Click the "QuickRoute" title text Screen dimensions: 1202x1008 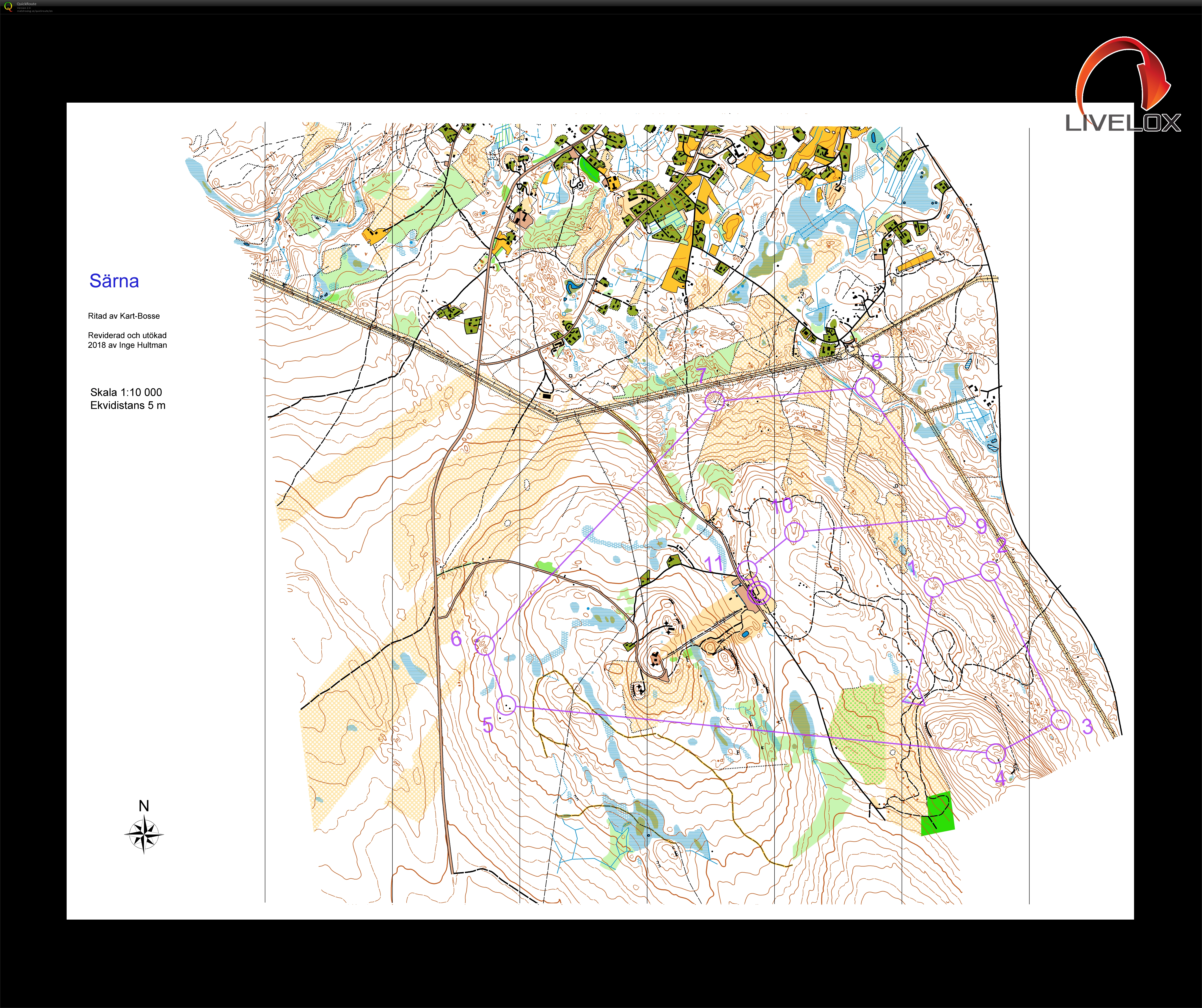pyautogui.click(x=26, y=4)
